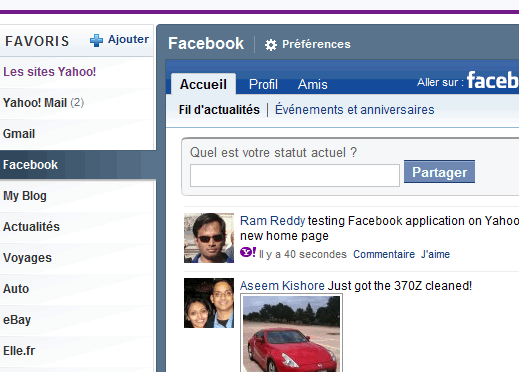519x372 pixels.
Task: Open Auto in the favorites list
Action: coord(77,289)
